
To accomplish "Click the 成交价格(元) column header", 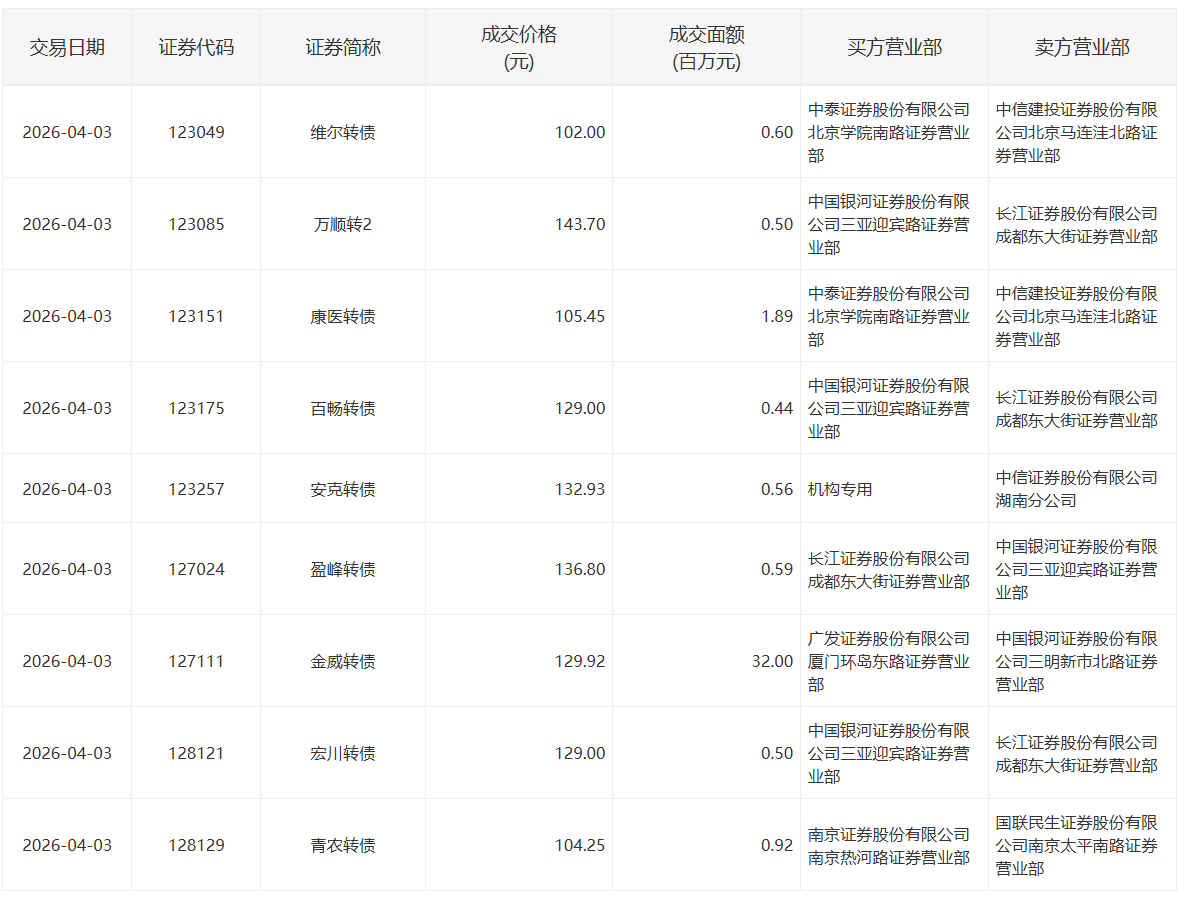I will pyautogui.click(x=519, y=48).
